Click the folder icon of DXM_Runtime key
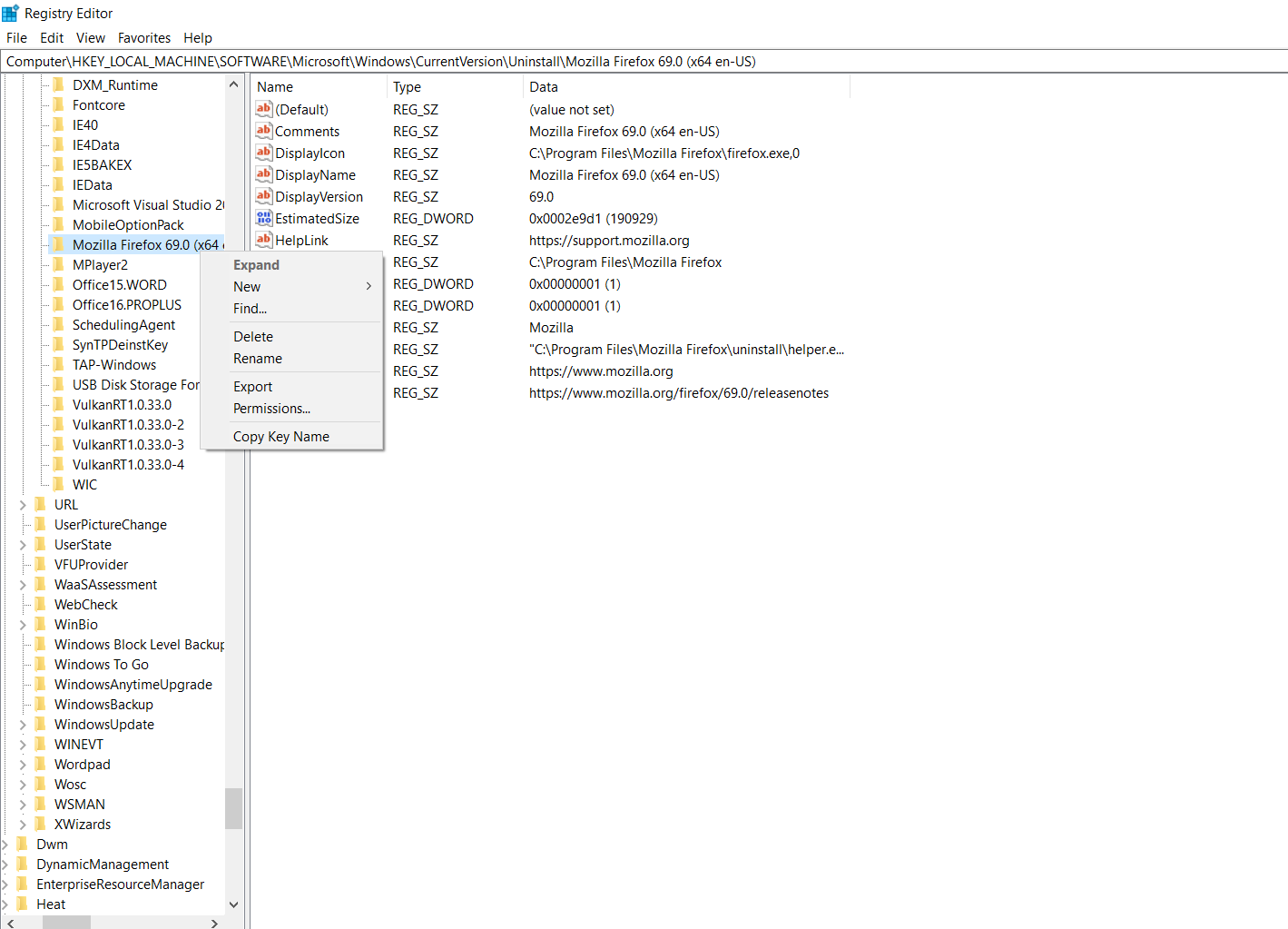The height and width of the screenshot is (929, 1288). (x=58, y=84)
